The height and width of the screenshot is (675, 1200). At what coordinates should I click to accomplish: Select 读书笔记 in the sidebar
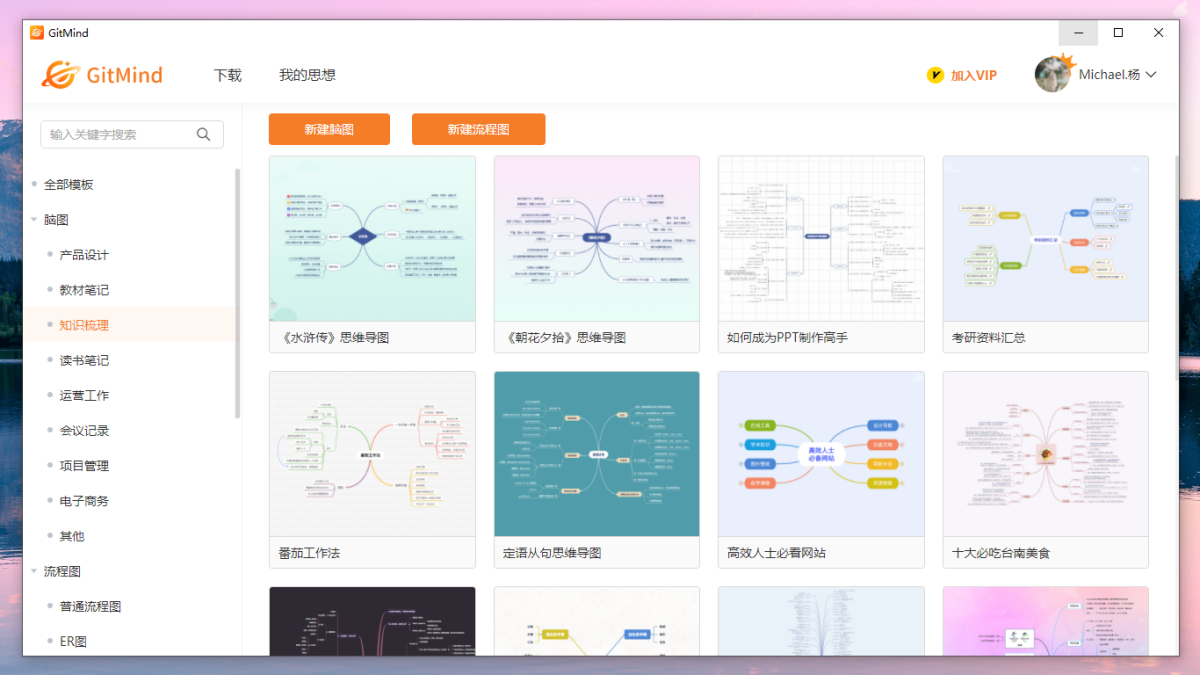[x=84, y=360]
